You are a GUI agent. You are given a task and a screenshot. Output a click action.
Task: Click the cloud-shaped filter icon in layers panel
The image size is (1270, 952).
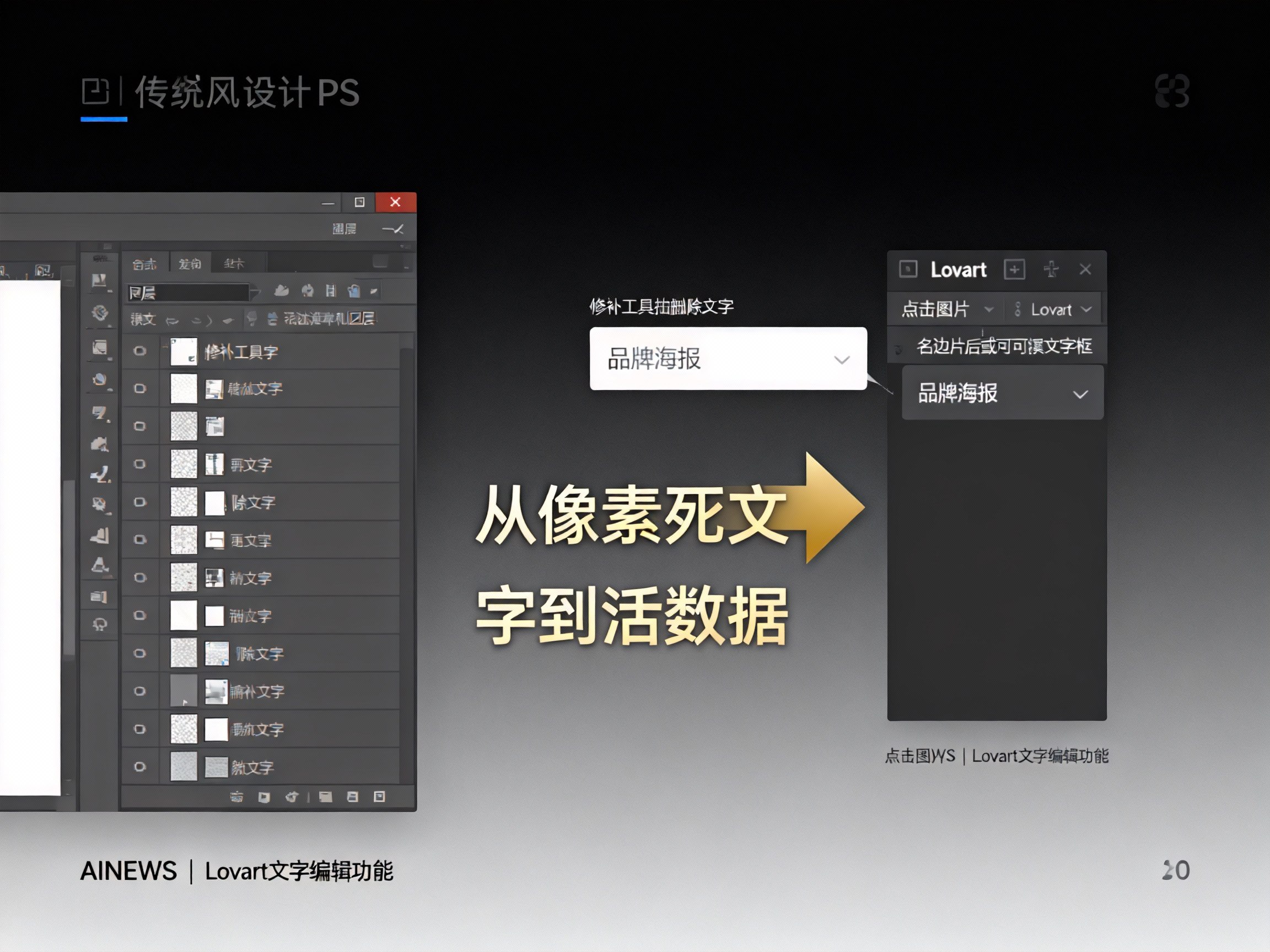coord(281,291)
